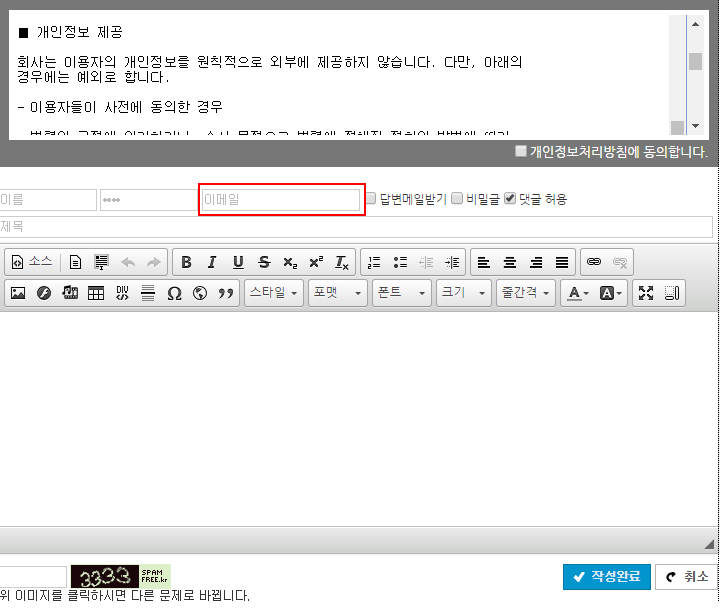Apply italic formatting
The width and height of the screenshot is (720, 610).
click(x=212, y=262)
